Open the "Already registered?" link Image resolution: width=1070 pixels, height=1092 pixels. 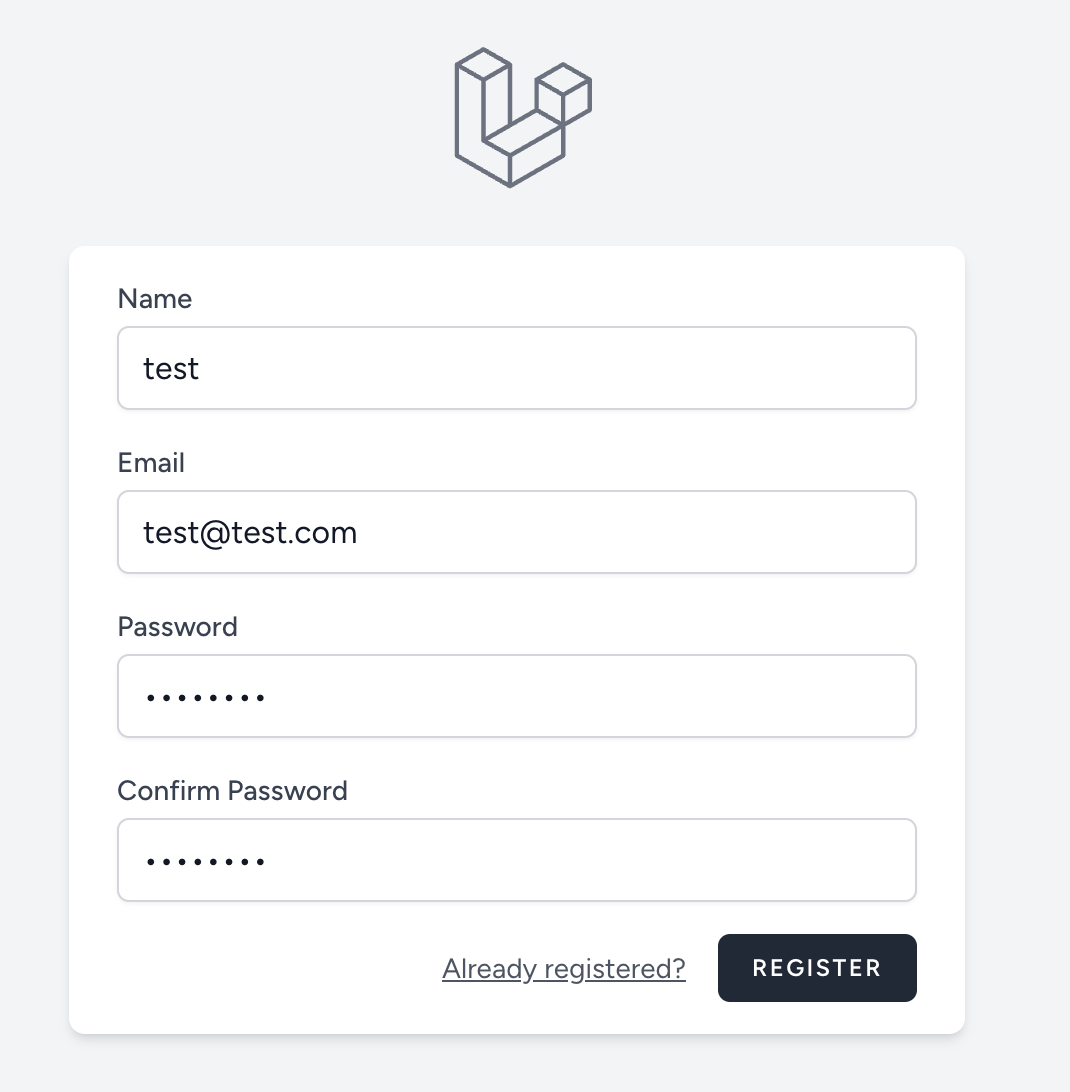click(563, 968)
